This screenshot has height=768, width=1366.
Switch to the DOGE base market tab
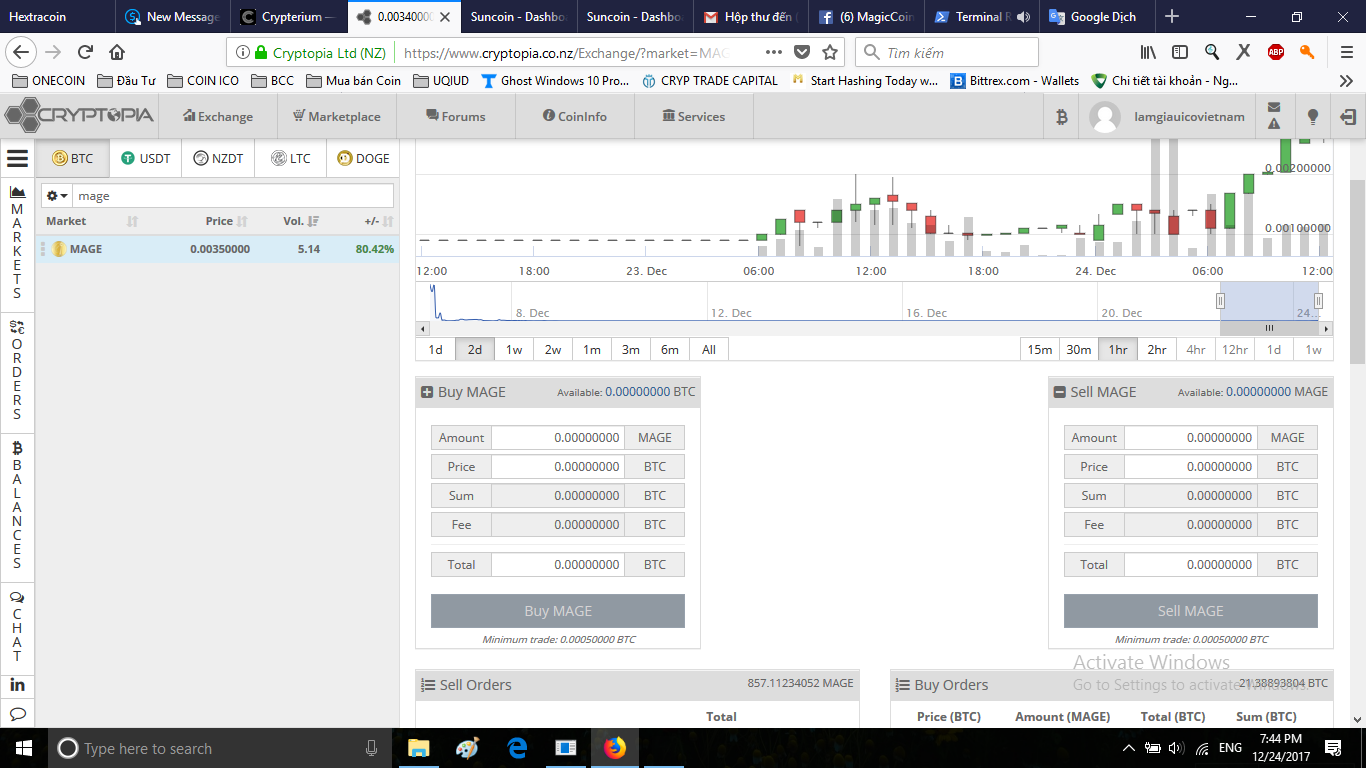click(363, 158)
